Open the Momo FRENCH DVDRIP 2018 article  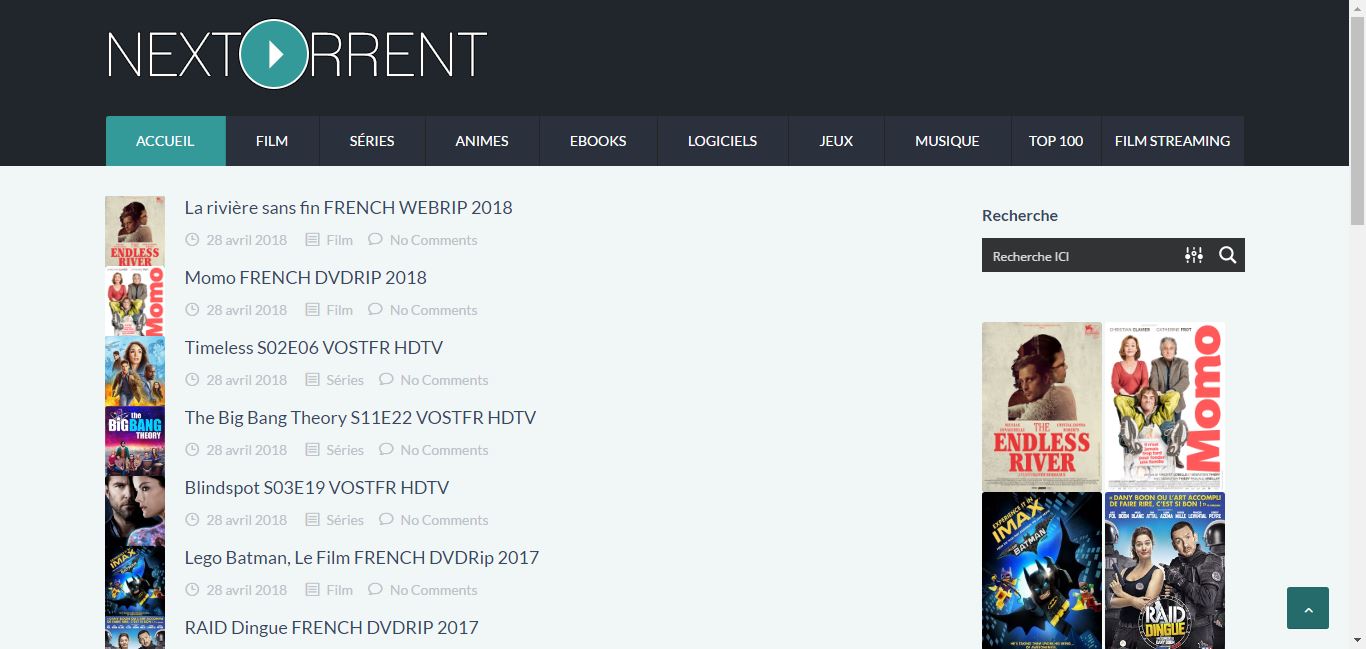(305, 277)
